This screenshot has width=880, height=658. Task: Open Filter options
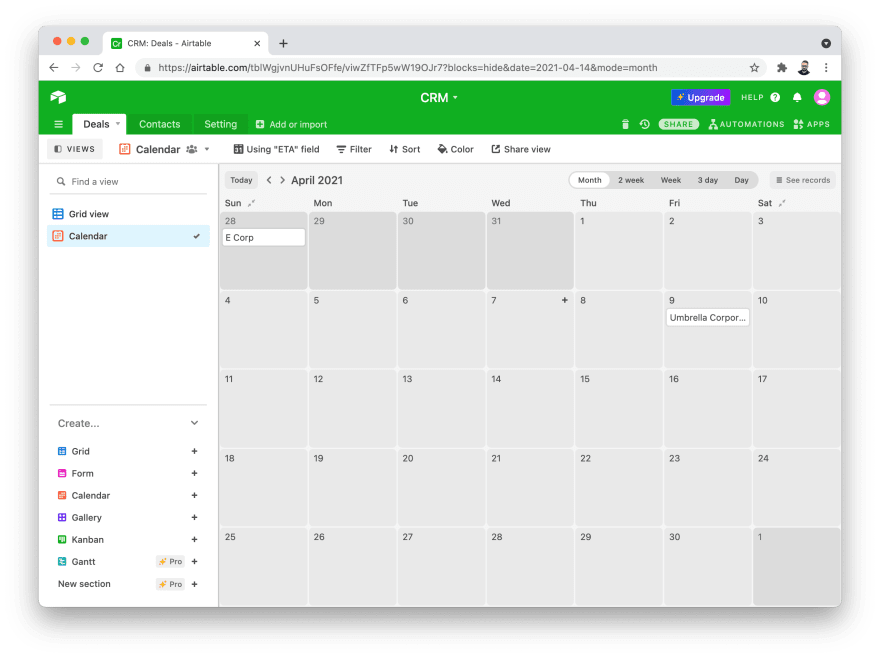(354, 149)
